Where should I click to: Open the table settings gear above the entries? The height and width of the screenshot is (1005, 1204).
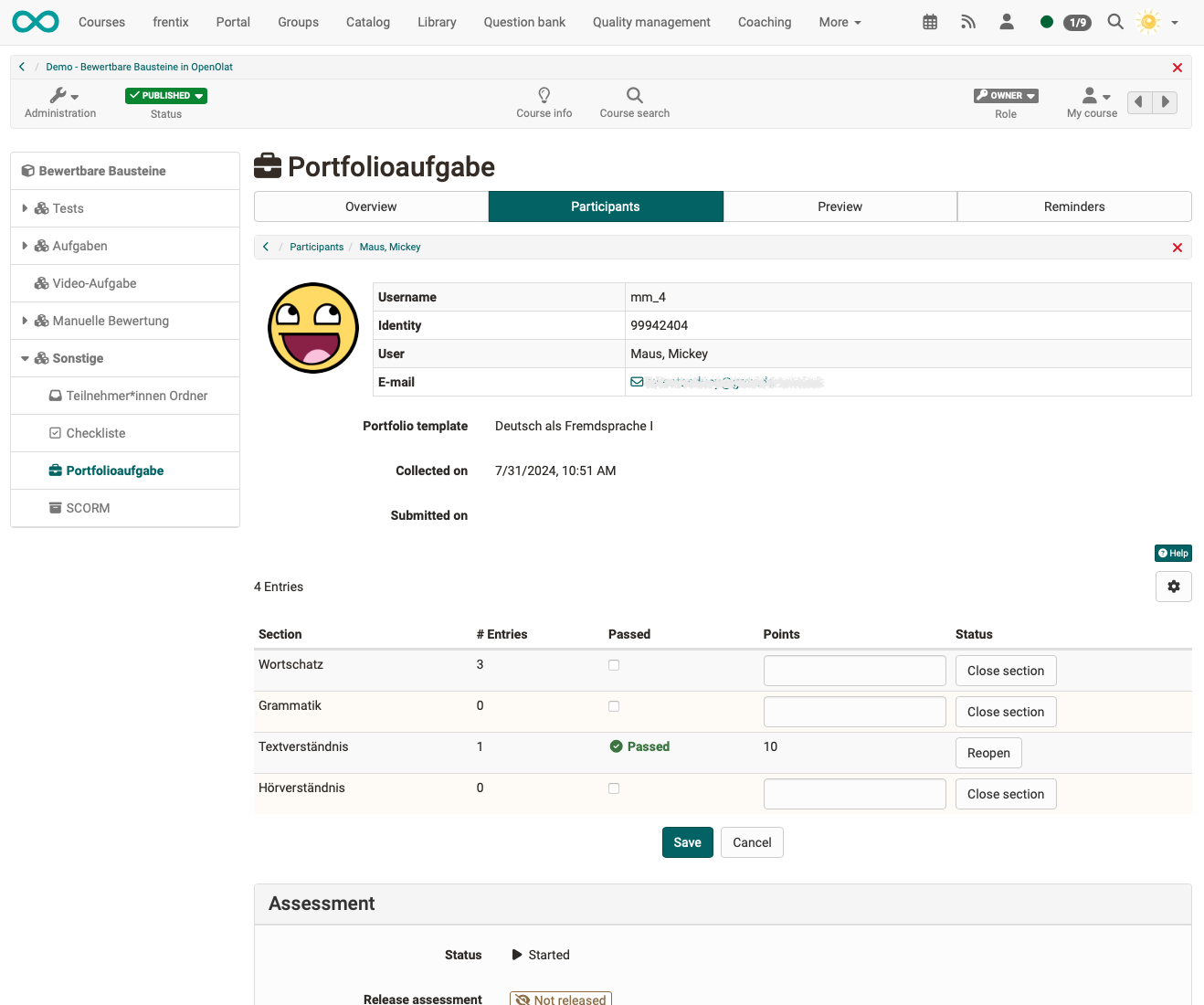(x=1173, y=586)
